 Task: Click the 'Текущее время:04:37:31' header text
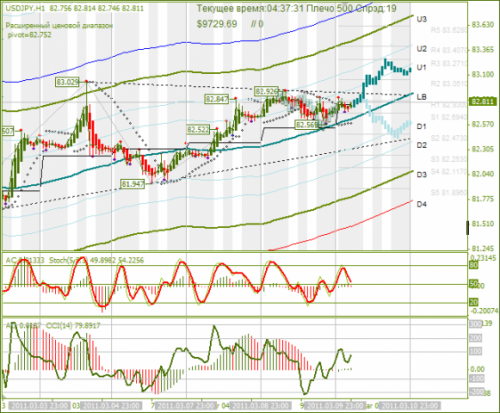[250, 8]
